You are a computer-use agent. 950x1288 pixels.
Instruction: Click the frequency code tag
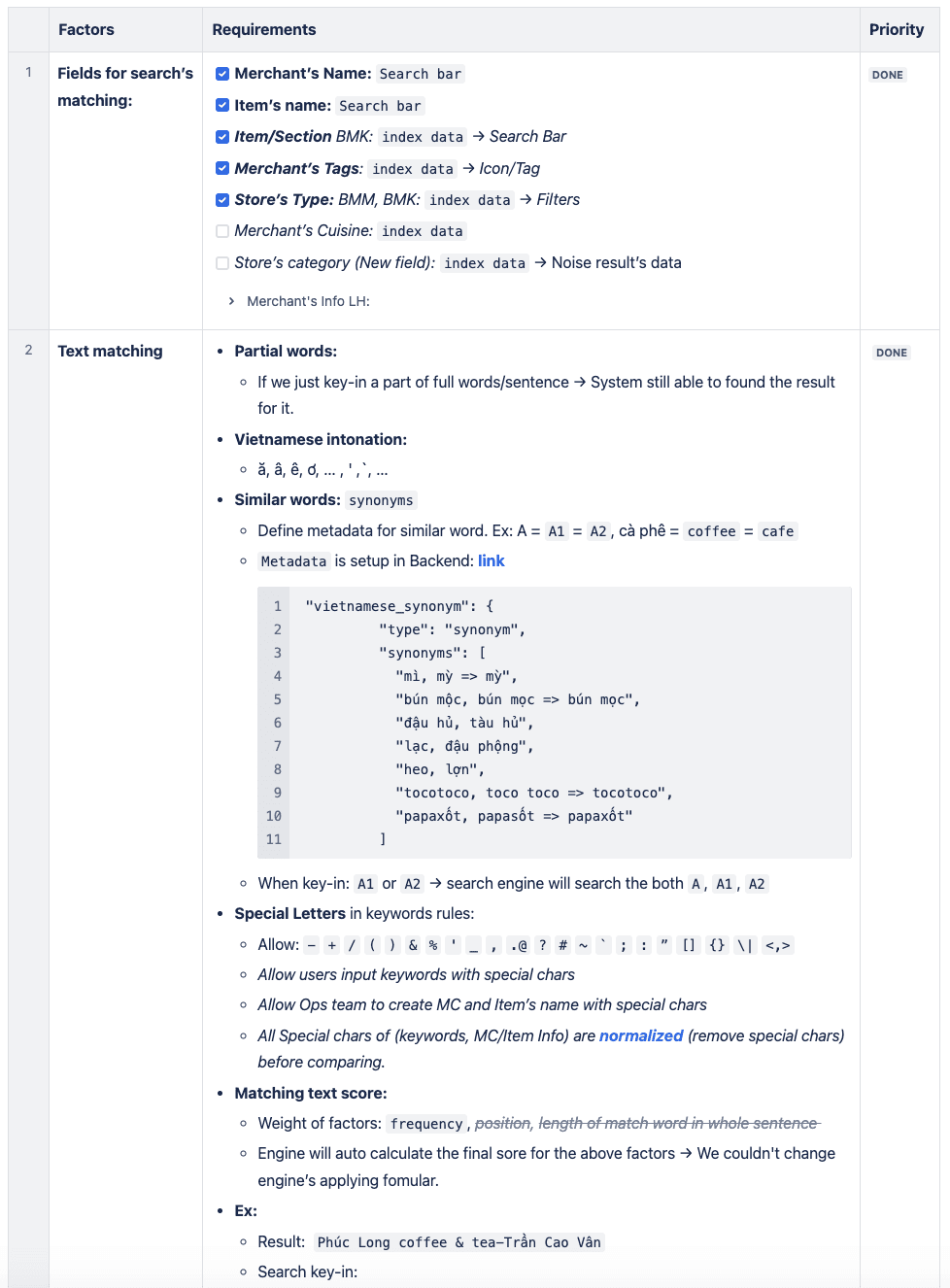[x=426, y=1124]
